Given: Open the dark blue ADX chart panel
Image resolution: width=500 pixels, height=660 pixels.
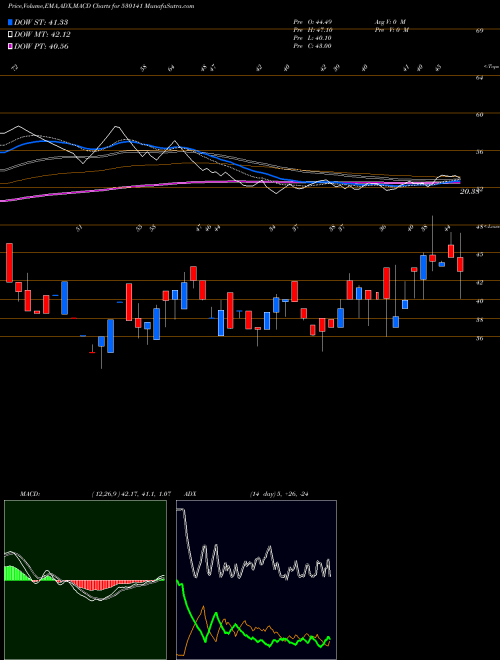Looking at the screenshot, I should point(256,580).
